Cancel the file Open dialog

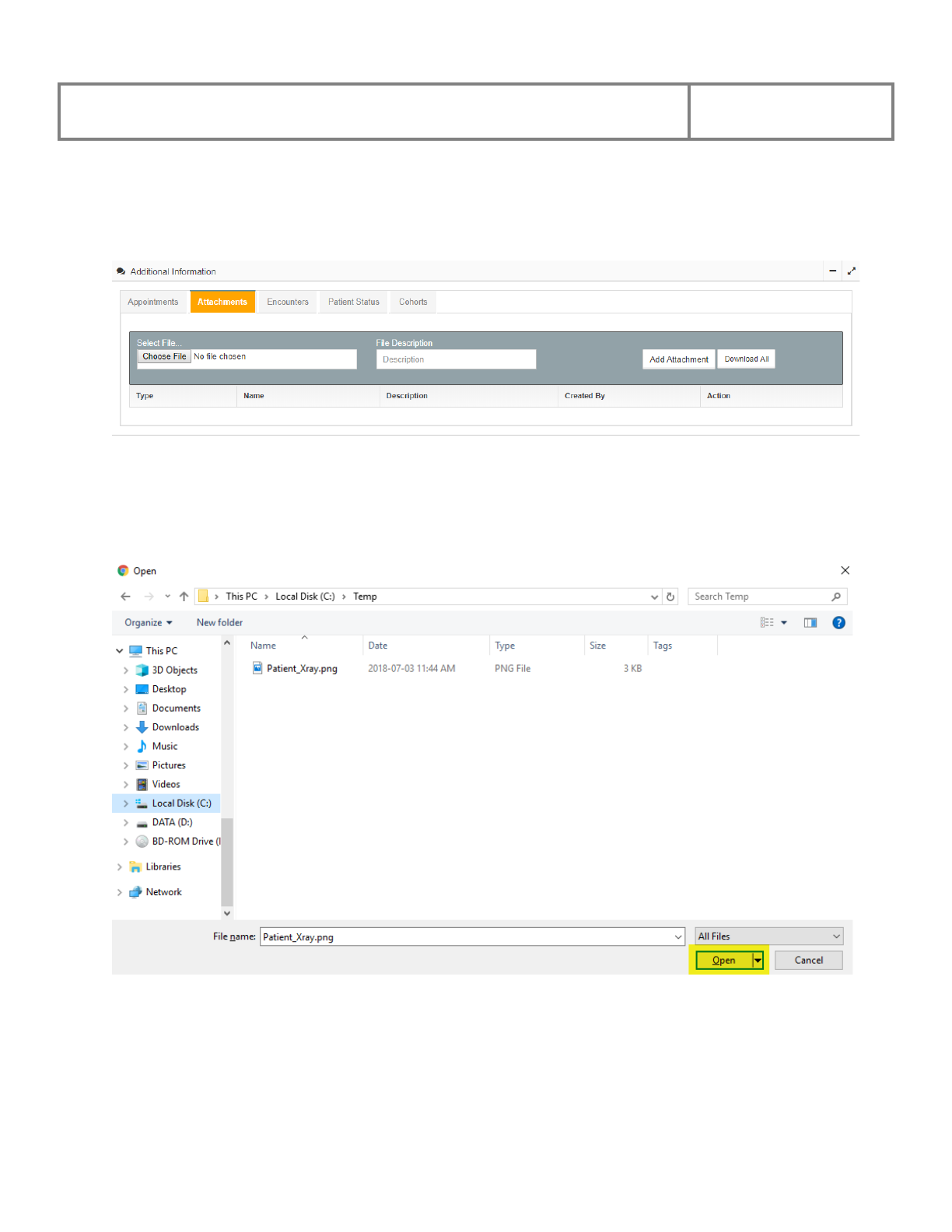coord(809,961)
